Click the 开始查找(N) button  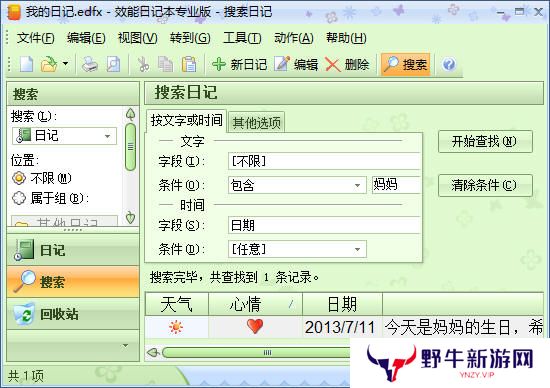coord(485,141)
